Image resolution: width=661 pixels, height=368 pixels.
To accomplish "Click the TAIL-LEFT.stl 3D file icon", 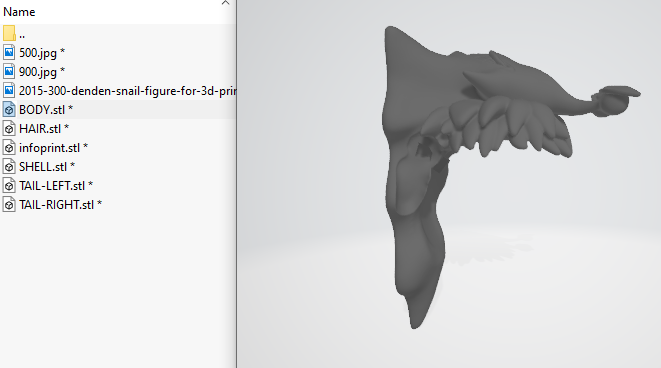I will [9, 185].
